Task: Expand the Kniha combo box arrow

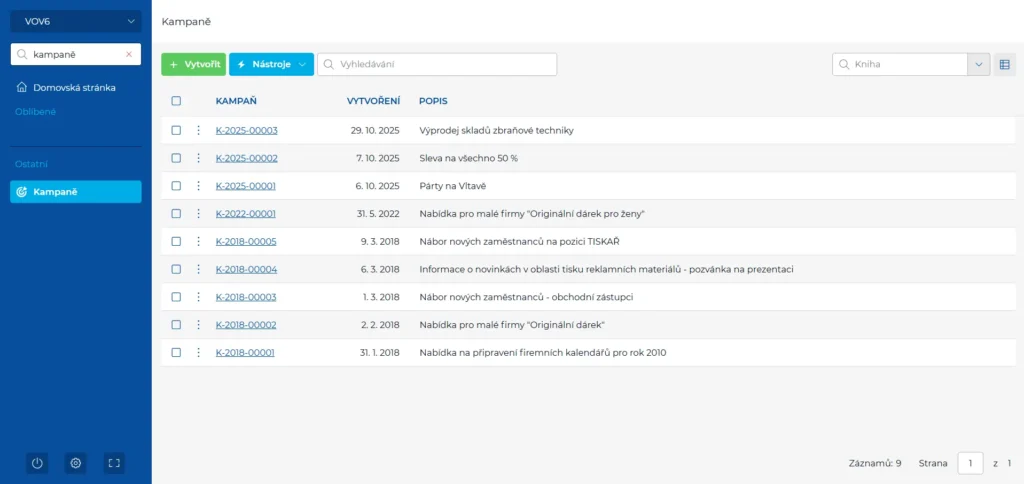Action: tap(978, 64)
